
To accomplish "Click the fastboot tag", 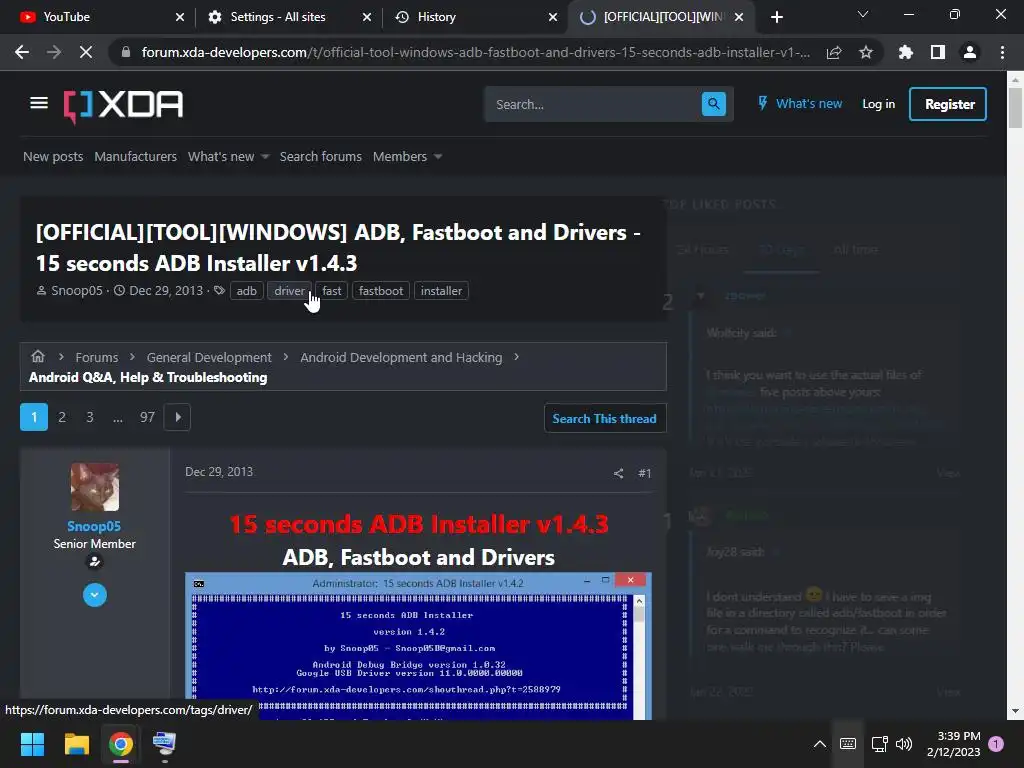I will (x=381, y=291).
